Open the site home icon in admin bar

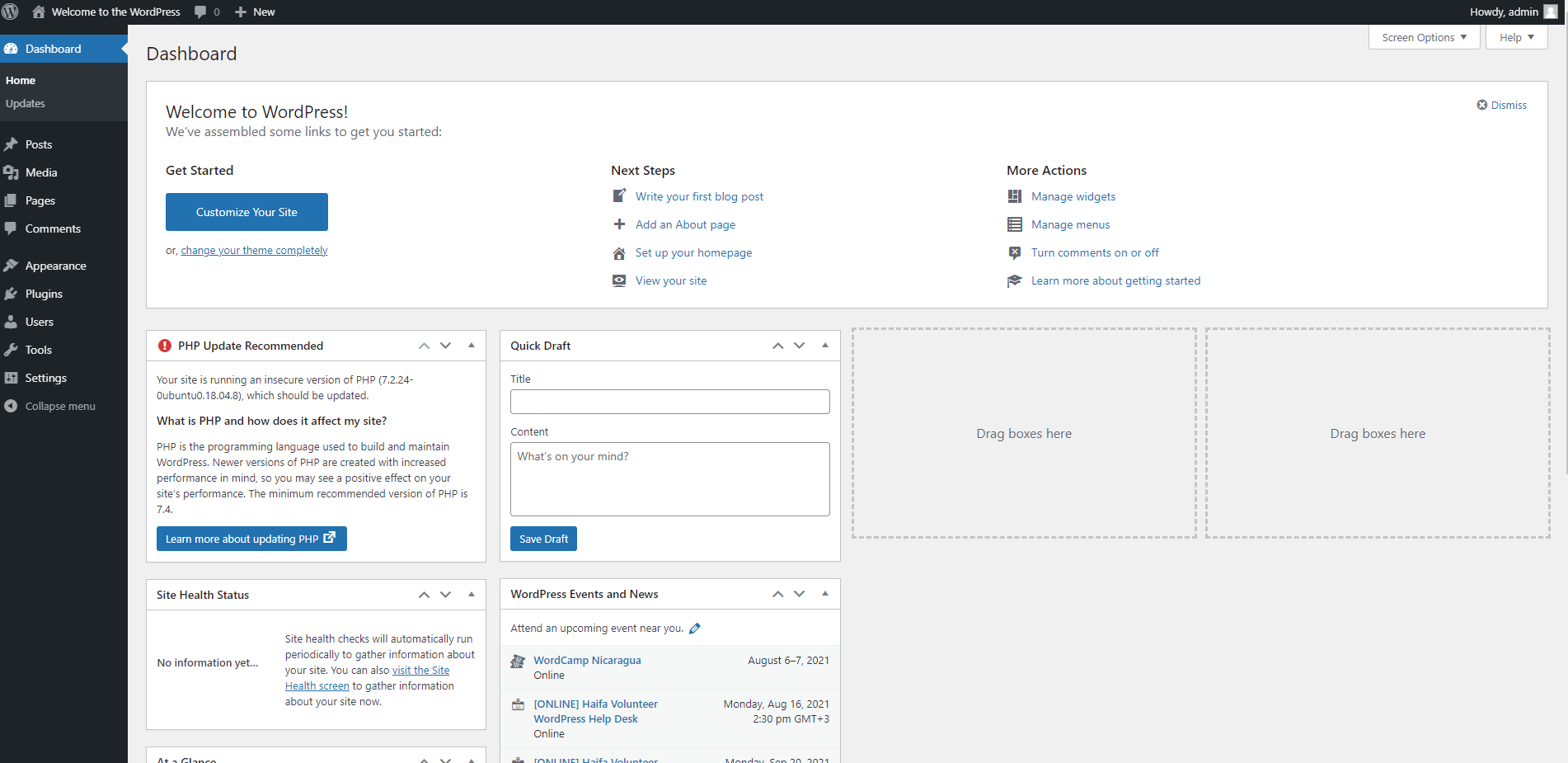point(39,12)
